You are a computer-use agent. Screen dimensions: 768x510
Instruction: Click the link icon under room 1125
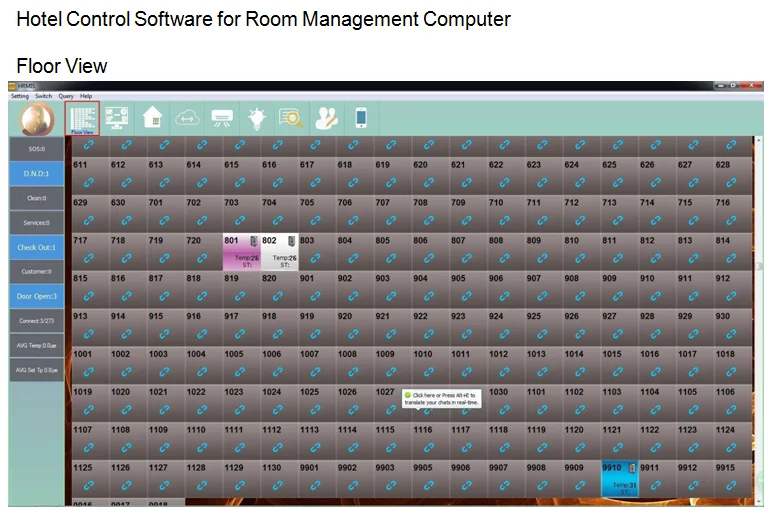[89, 486]
